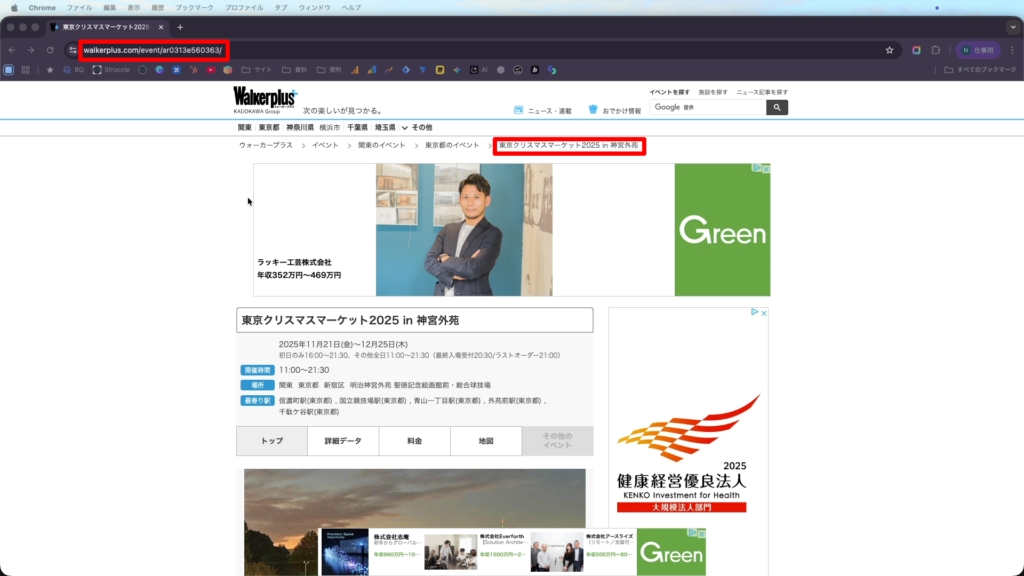Select the イベントを探す search mode
This screenshot has width=1024, height=576.
click(x=669, y=92)
